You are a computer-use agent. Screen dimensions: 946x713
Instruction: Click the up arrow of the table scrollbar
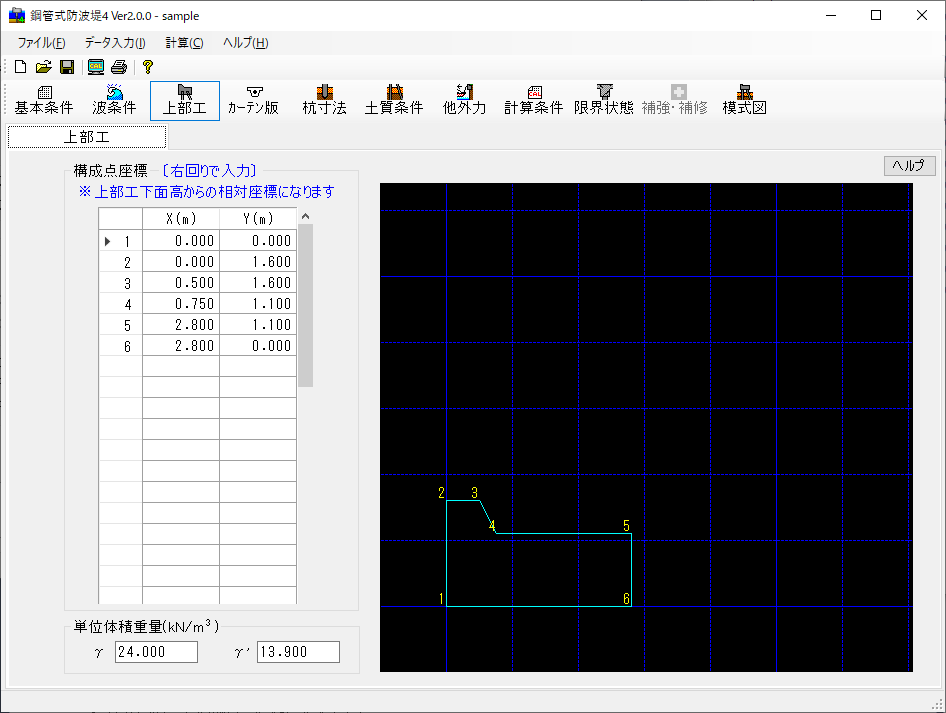[305, 217]
